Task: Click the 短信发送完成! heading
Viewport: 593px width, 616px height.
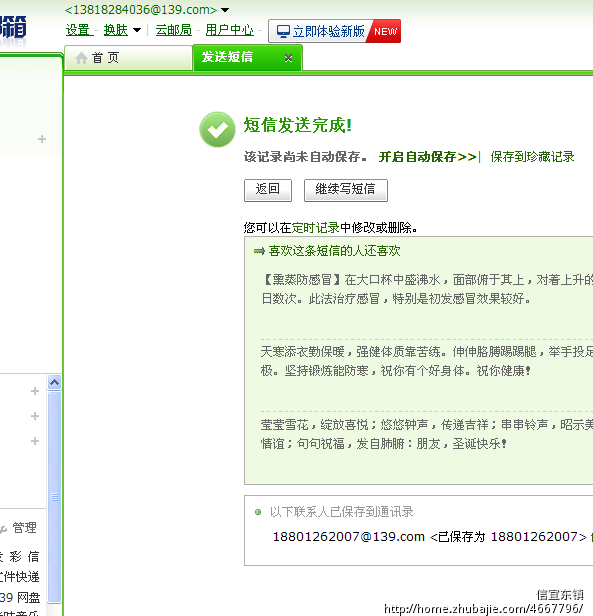Action: coord(297,125)
